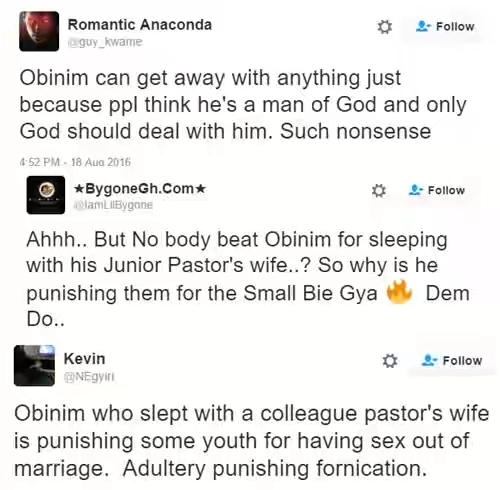Visit Romantic Anaconda display name link
Viewport: 500px width, 490px height.
click(x=140, y=25)
